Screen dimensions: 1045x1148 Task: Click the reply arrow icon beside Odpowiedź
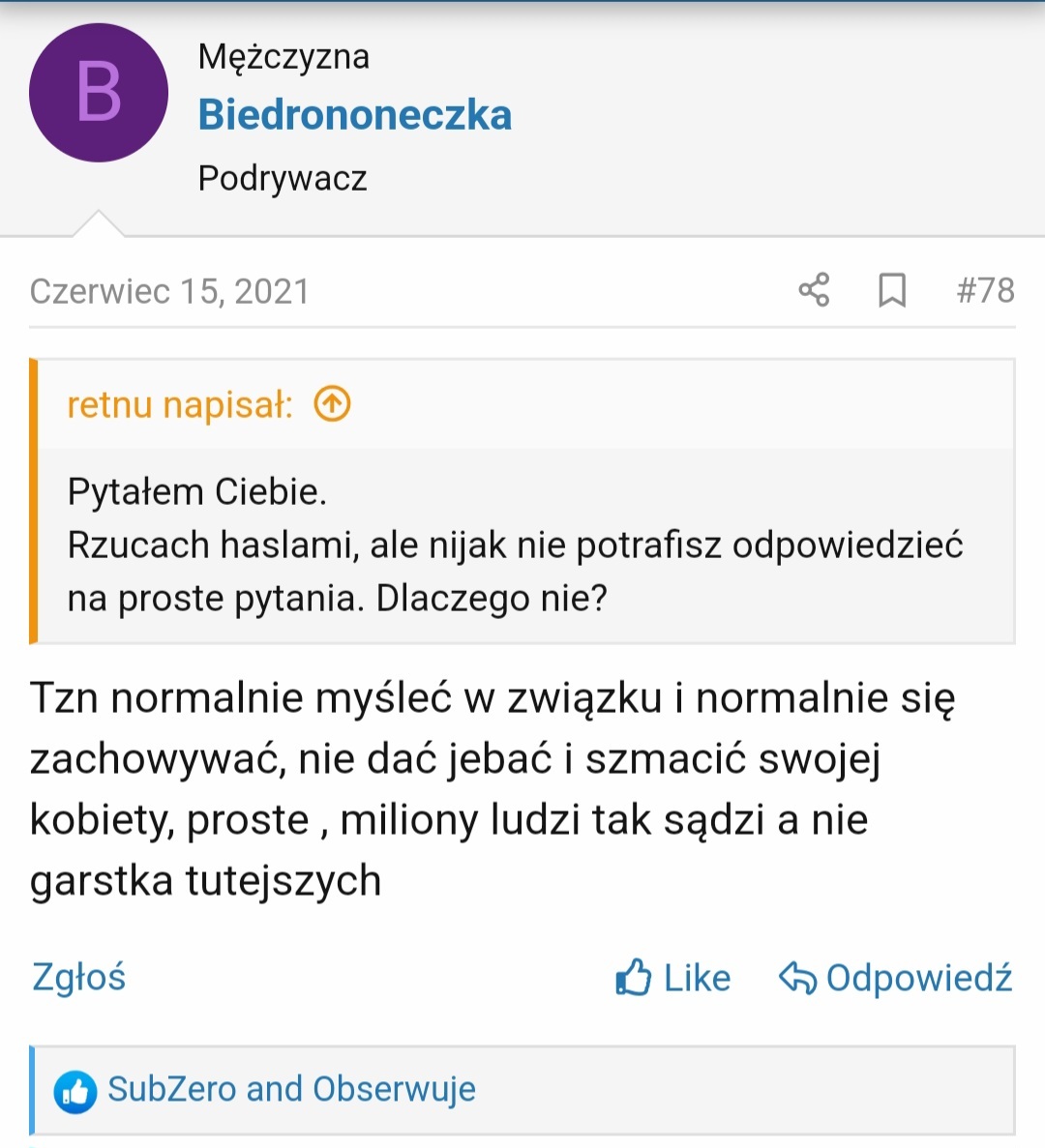(x=797, y=978)
